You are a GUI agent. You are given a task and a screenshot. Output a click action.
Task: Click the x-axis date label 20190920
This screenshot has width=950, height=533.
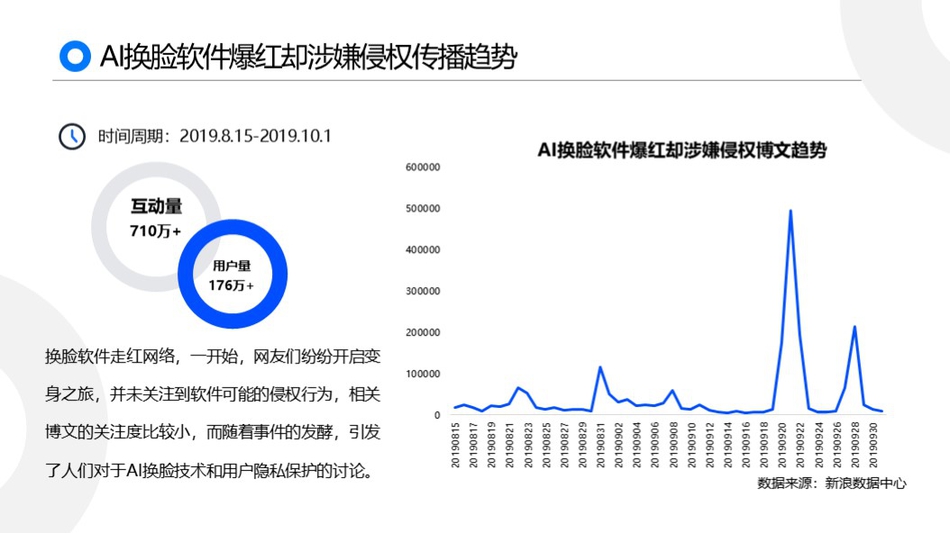[782, 445]
